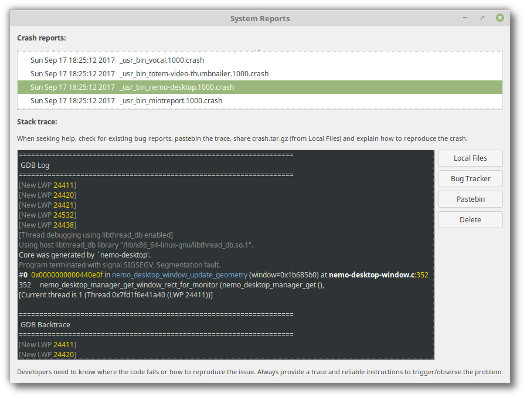526x399 pixels.
Task: Select the nemo-desktop.1000.crash report row
Action: click(260, 87)
